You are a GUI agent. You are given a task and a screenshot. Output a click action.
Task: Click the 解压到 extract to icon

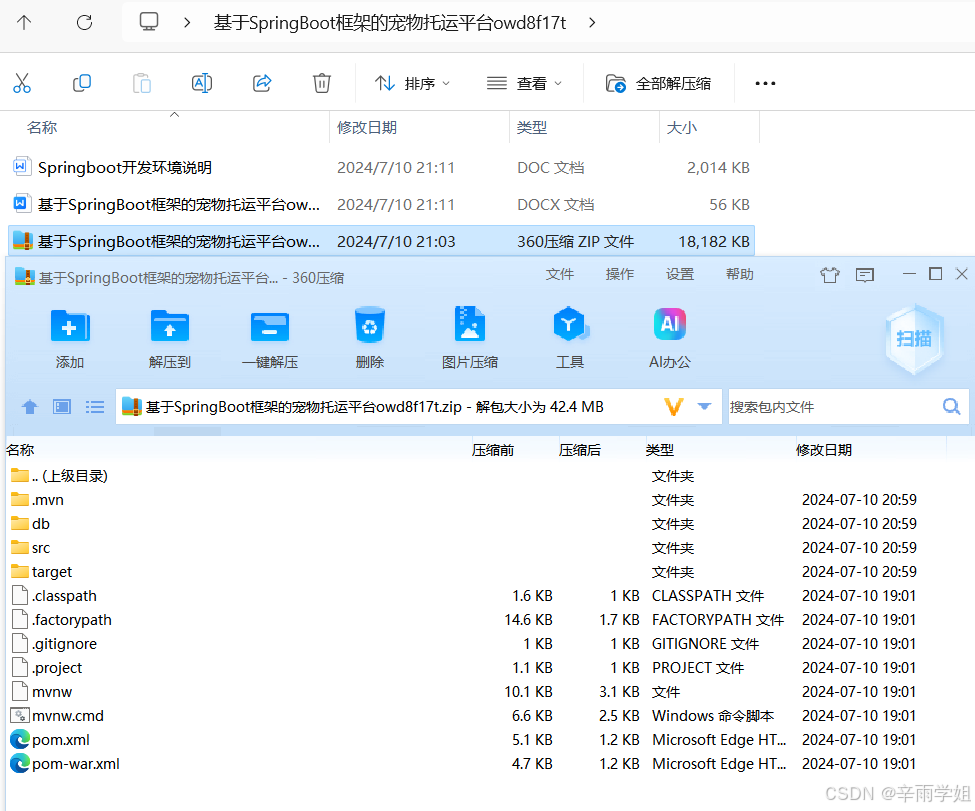(170, 326)
